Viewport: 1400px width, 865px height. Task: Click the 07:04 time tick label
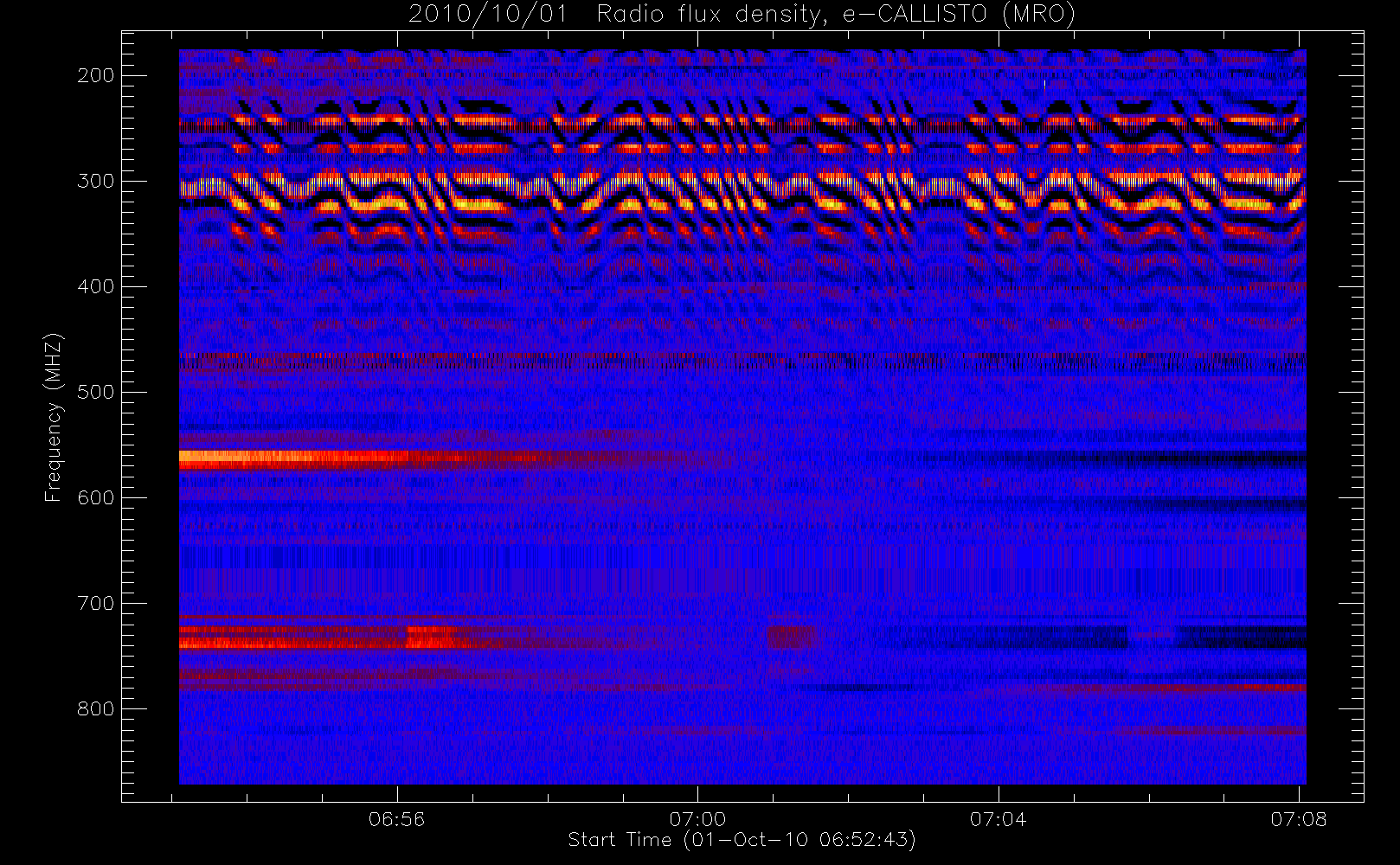pos(998,819)
